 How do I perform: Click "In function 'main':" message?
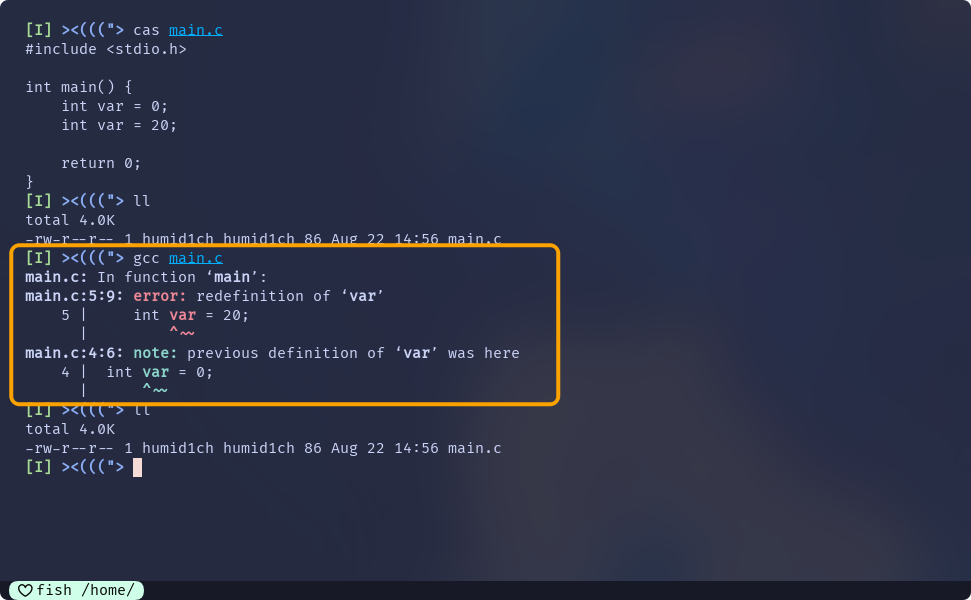click(182, 277)
